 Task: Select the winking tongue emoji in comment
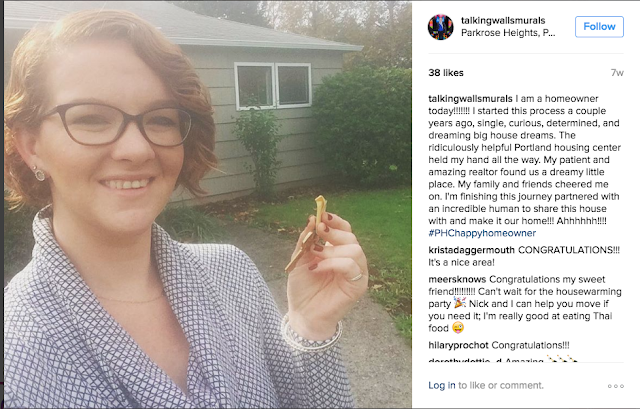tap(458, 328)
